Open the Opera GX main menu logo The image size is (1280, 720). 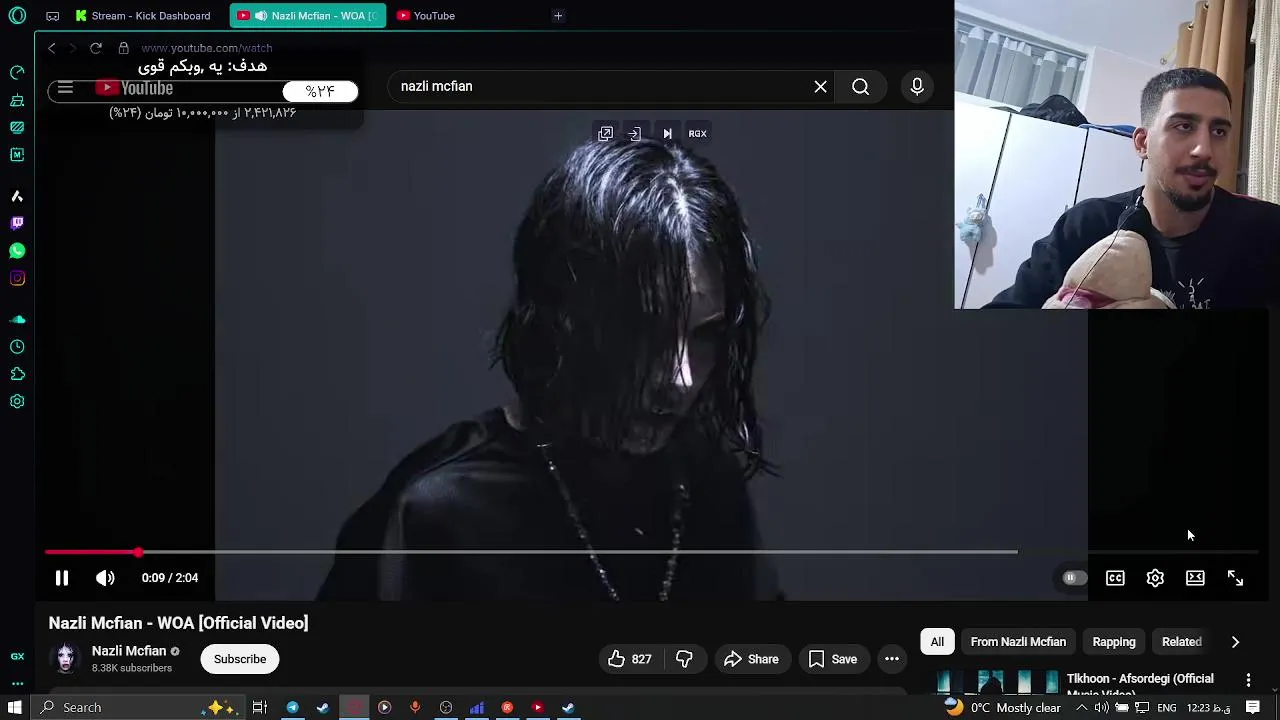pyautogui.click(x=17, y=16)
